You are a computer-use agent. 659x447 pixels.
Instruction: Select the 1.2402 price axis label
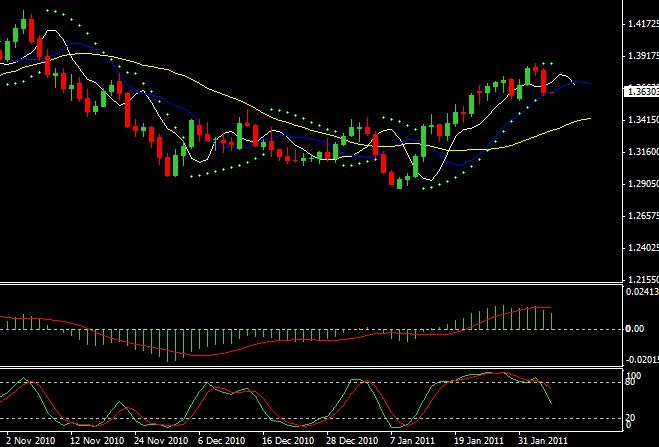(x=643, y=247)
